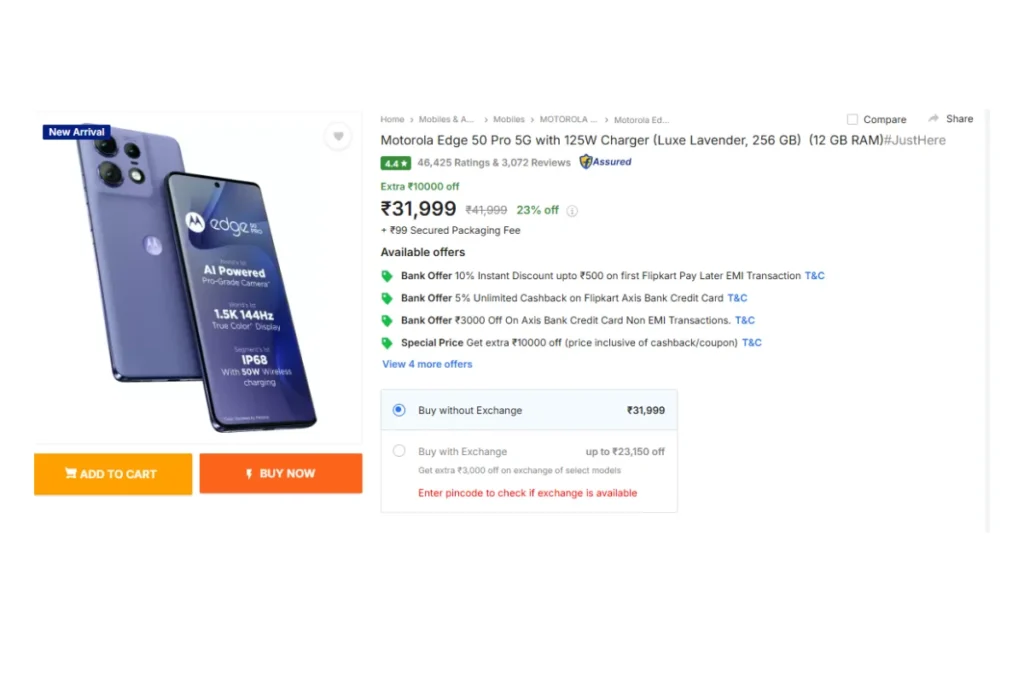Open the Home breadcrumb
1024x683 pixels.
point(392,120)
